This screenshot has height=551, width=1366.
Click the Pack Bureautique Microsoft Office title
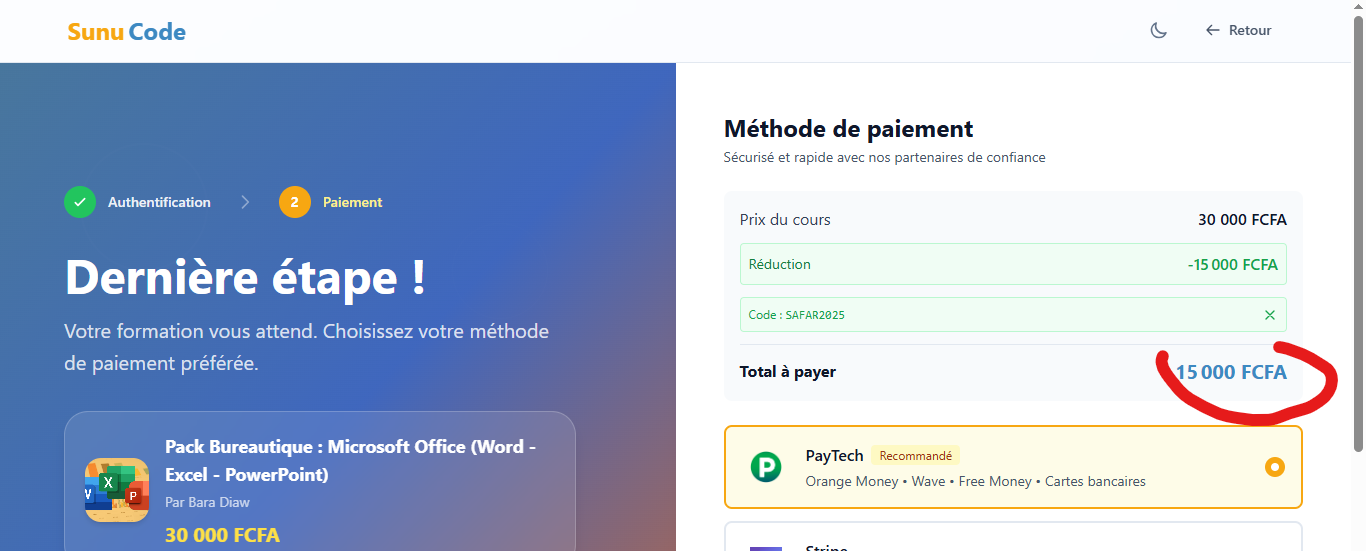pyautogui.click(x=350, y=461)
